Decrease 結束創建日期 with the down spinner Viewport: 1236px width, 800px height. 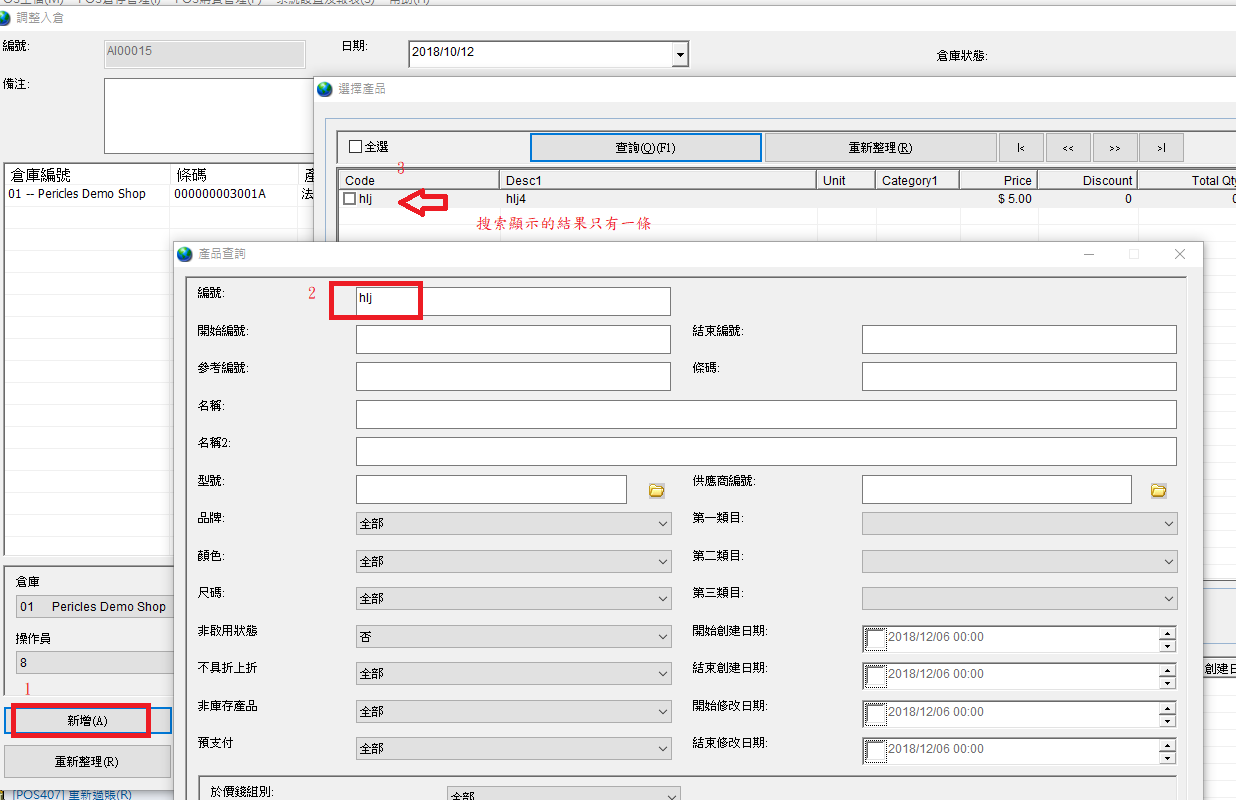[1167, 682]
